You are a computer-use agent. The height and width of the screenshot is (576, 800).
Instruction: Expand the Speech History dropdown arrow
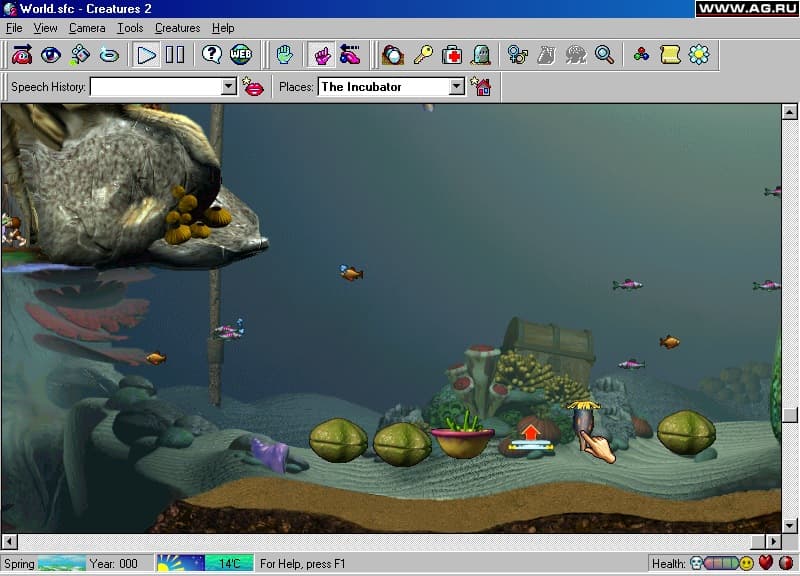click(x=229, y=87)
